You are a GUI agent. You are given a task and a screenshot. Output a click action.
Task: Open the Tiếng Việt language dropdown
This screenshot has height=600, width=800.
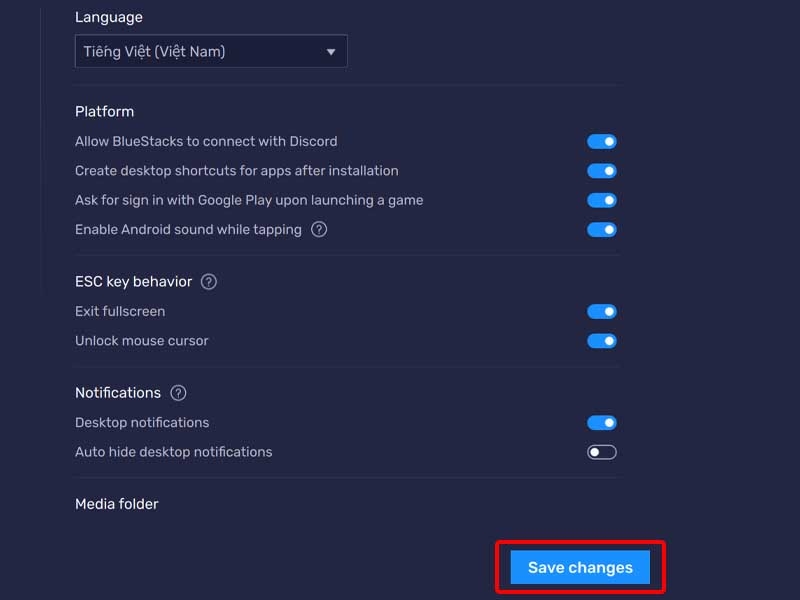[211, 52]
